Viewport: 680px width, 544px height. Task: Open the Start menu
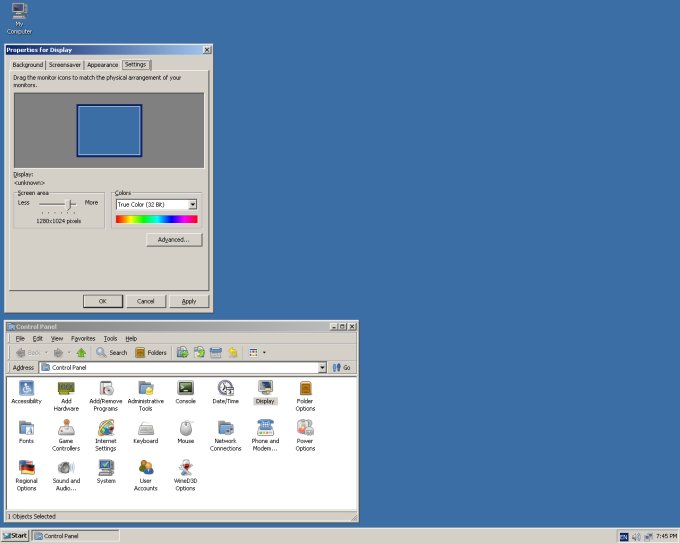(15, 536)
